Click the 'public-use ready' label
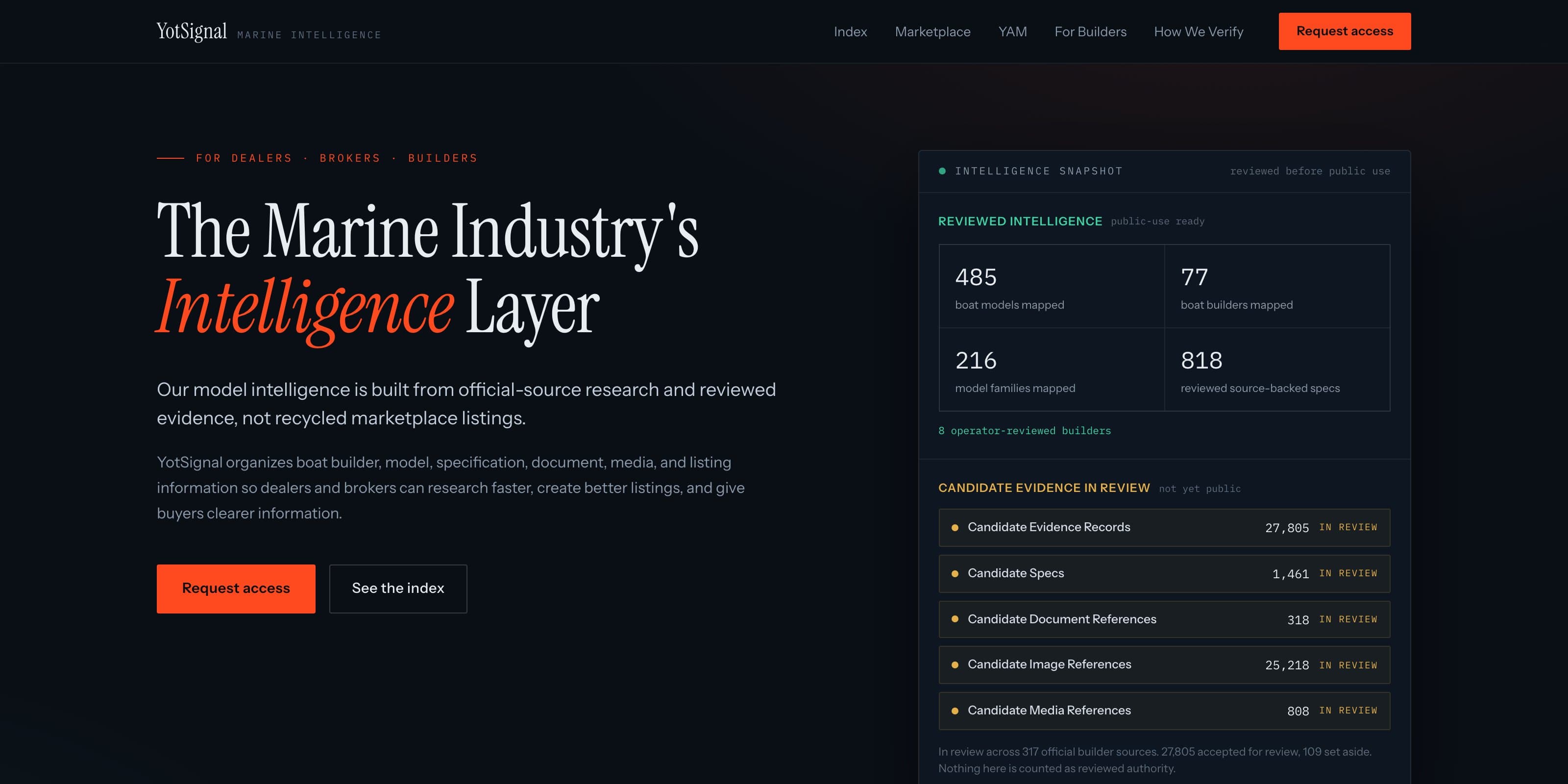This screenshot has height=784, width=1568. tap(1157, 221)
